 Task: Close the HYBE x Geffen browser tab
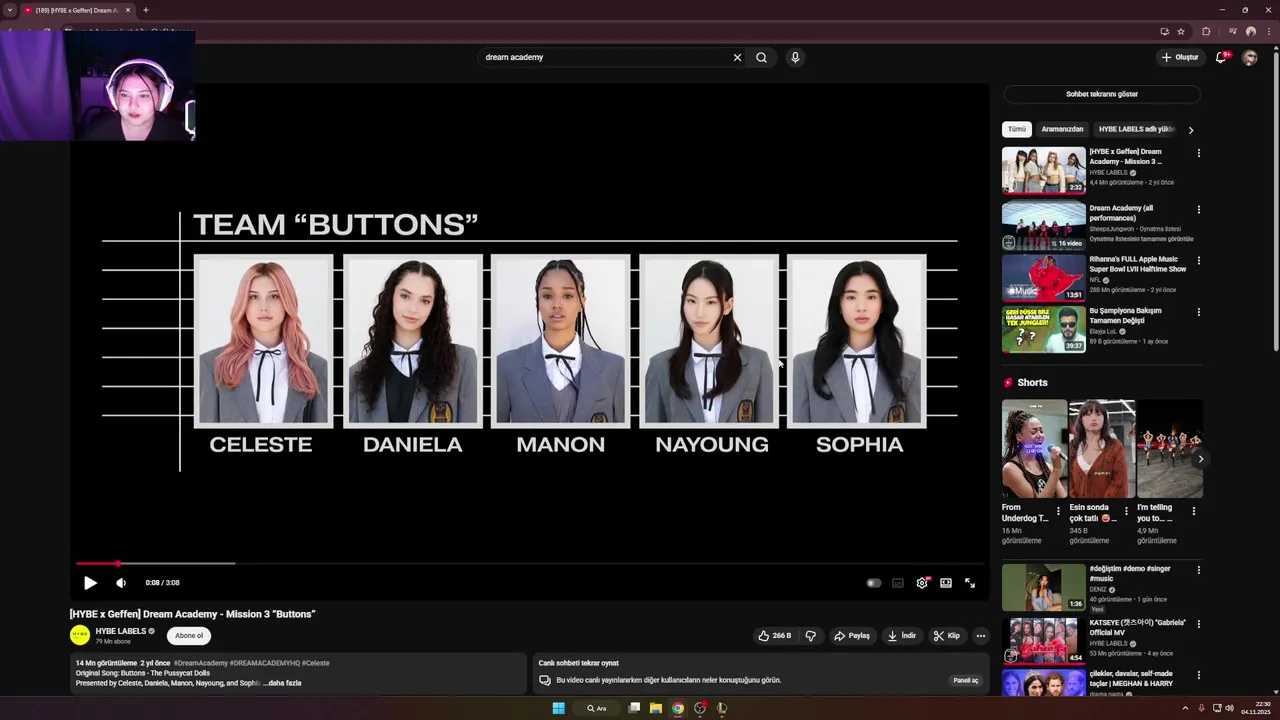(x=128, y=10)
